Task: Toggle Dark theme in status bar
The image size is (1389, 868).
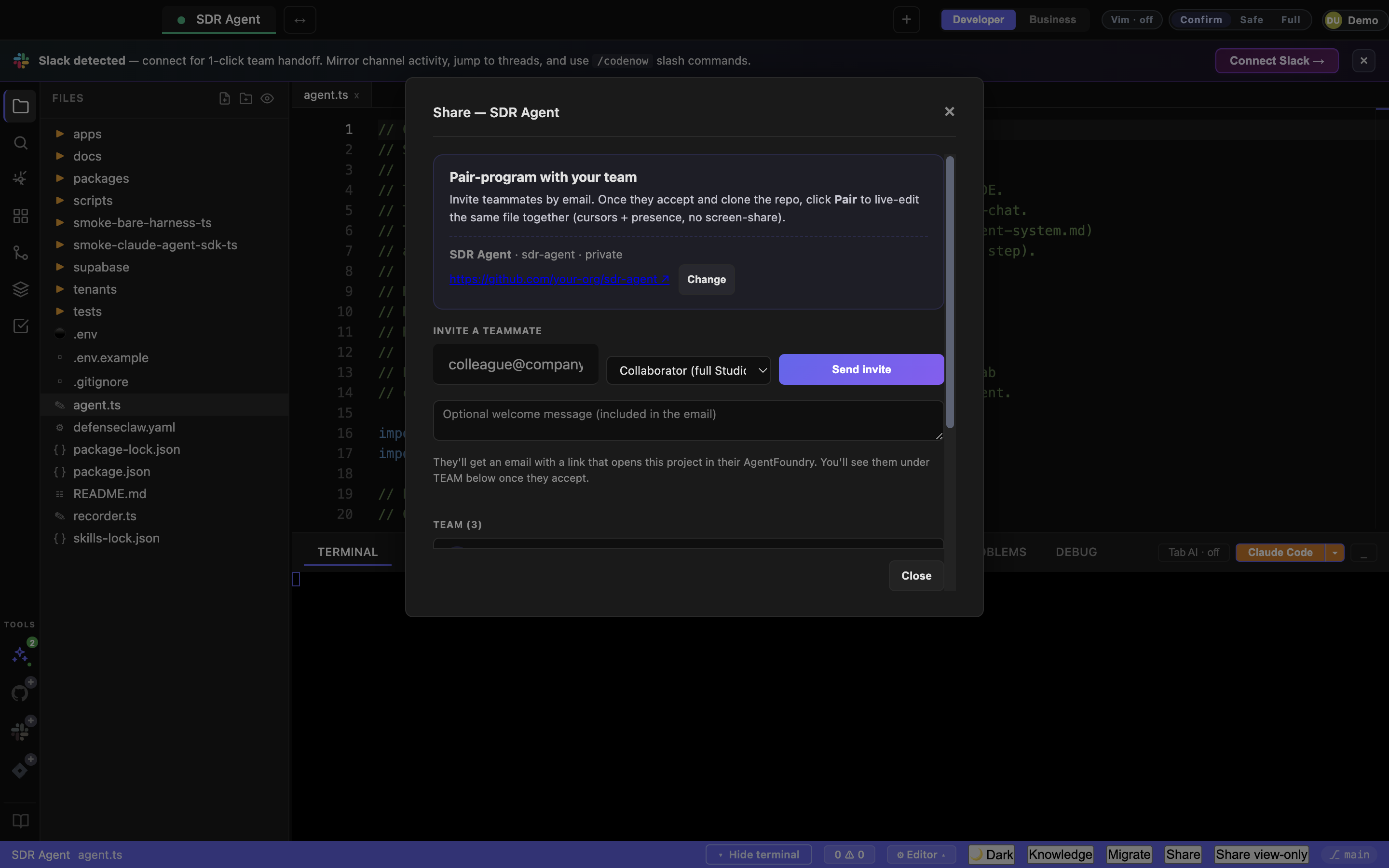Action: [992, 855]
